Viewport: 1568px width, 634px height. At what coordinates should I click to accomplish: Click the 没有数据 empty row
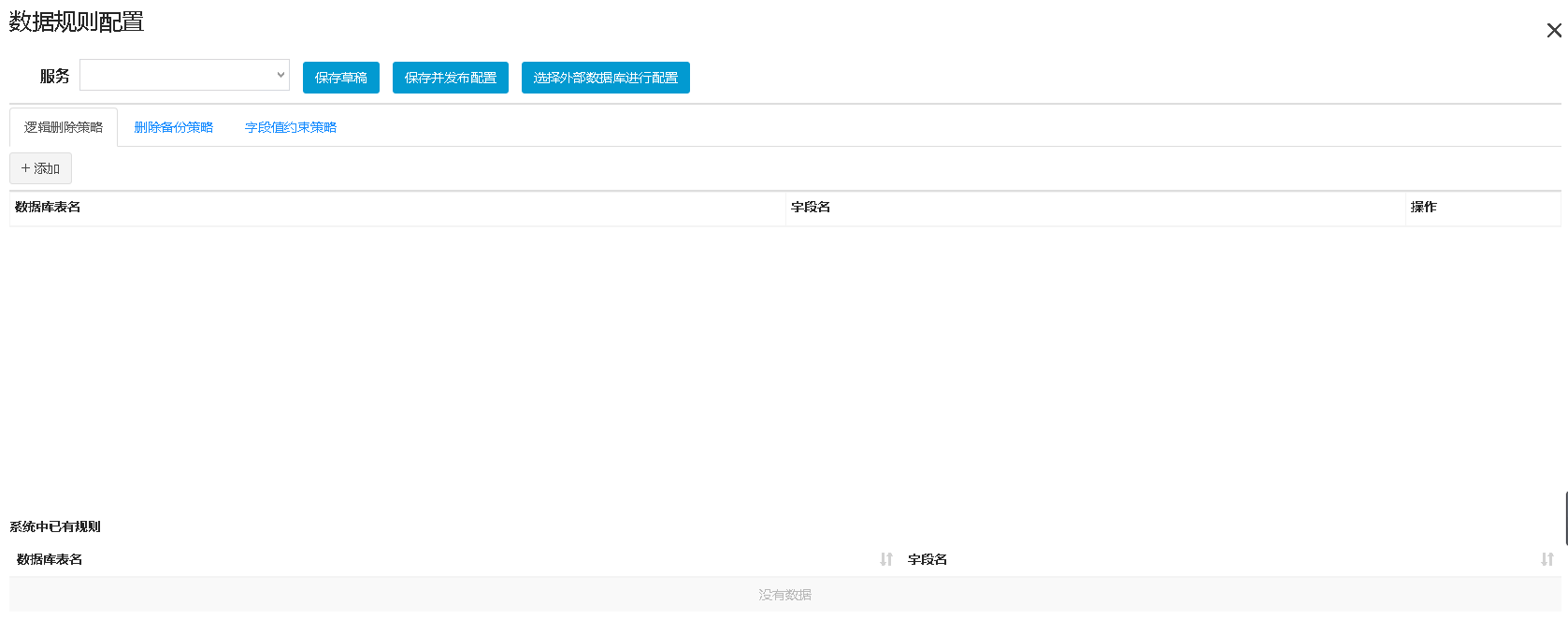784,595
